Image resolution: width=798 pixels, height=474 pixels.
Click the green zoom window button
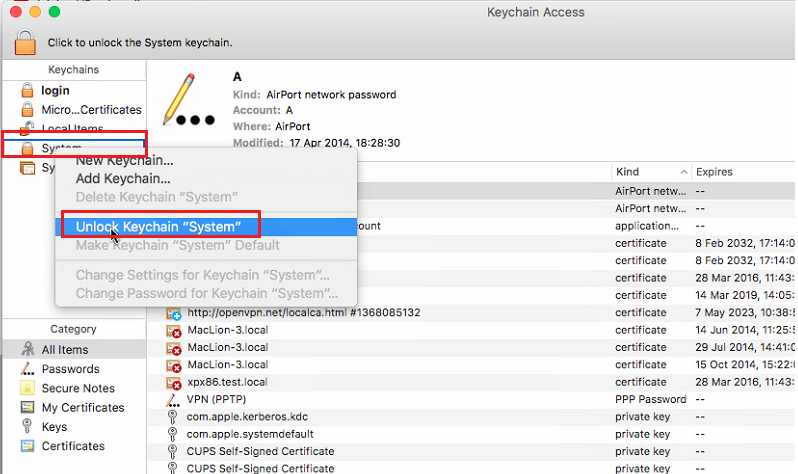pos(54,12)
